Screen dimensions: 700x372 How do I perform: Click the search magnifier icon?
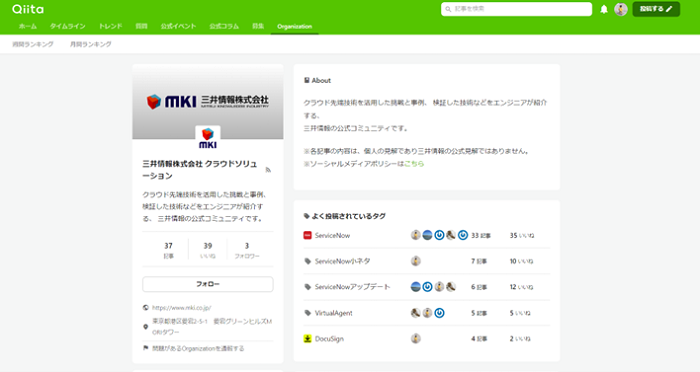448,9
